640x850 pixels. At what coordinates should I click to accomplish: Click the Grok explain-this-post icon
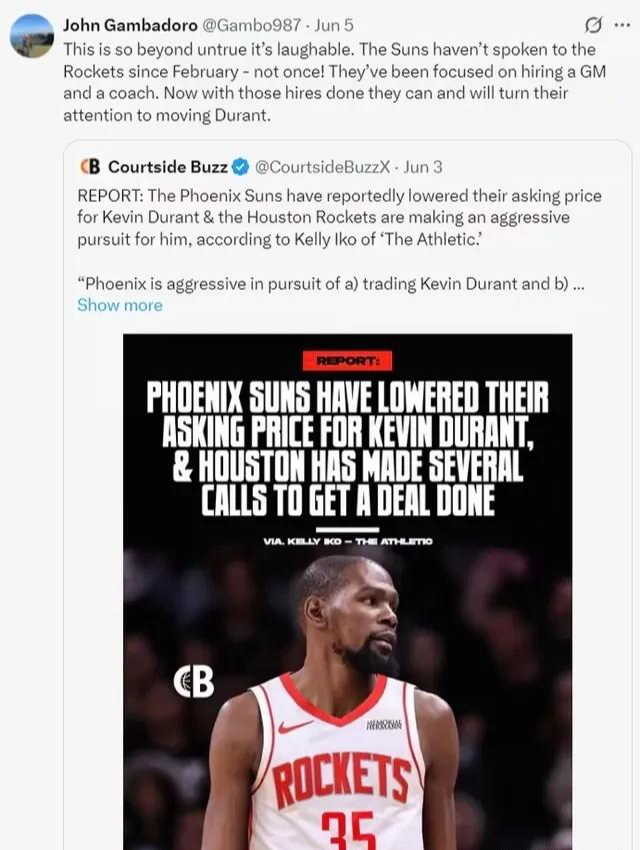coord(593,25)
